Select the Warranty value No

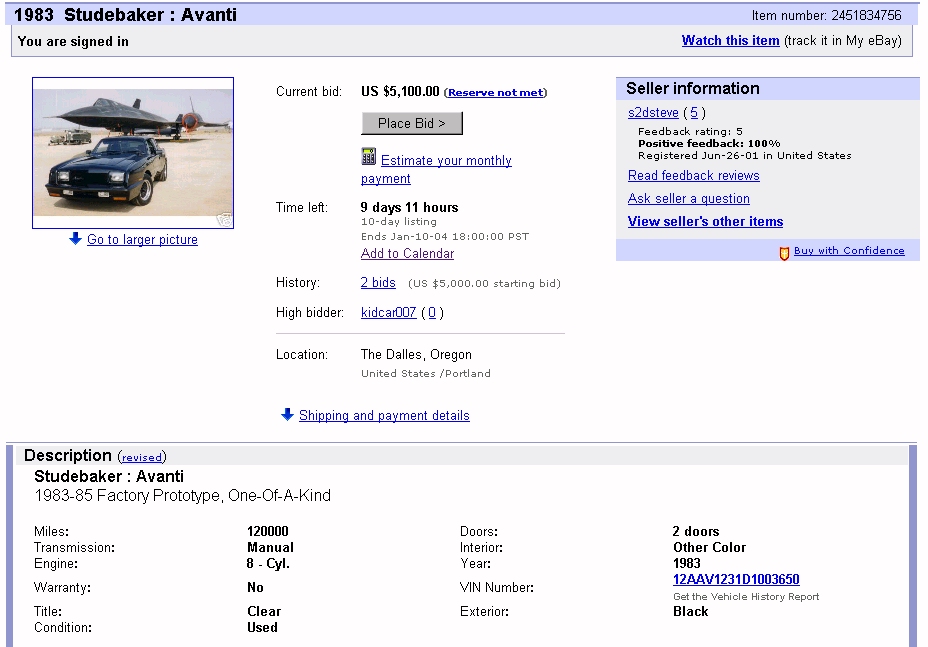pos(255,587)
